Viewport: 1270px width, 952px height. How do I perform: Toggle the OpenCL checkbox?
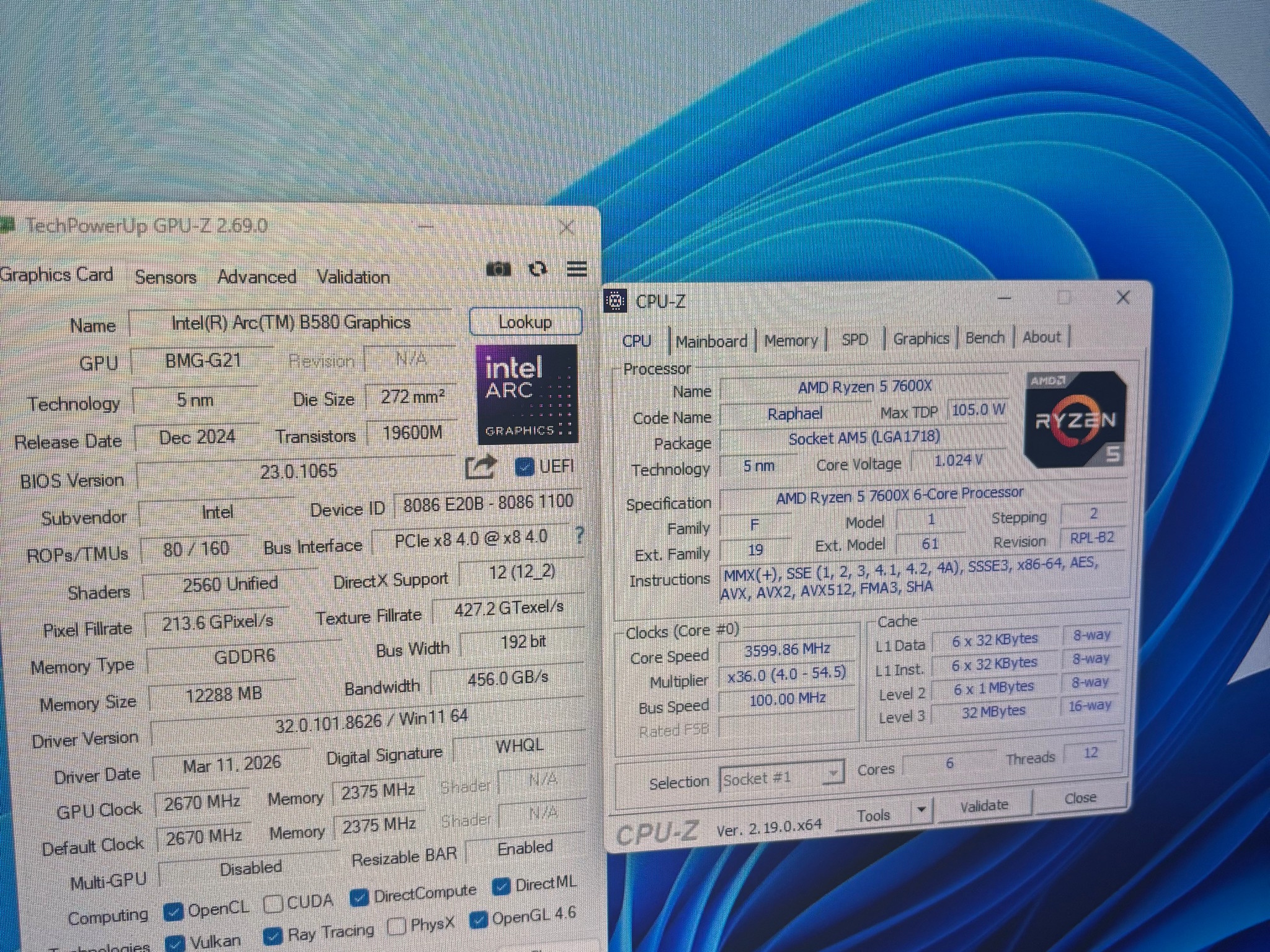point(173,911)
